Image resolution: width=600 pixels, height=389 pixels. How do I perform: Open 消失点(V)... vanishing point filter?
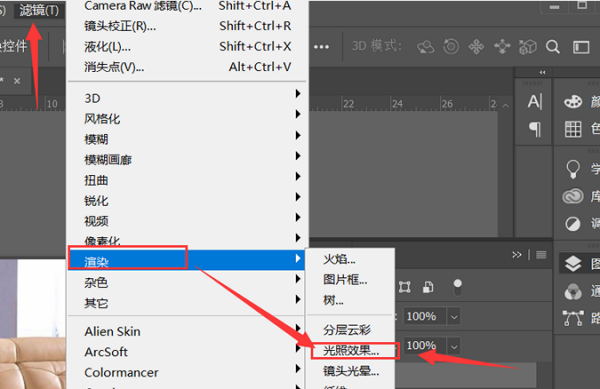point(188,67)
